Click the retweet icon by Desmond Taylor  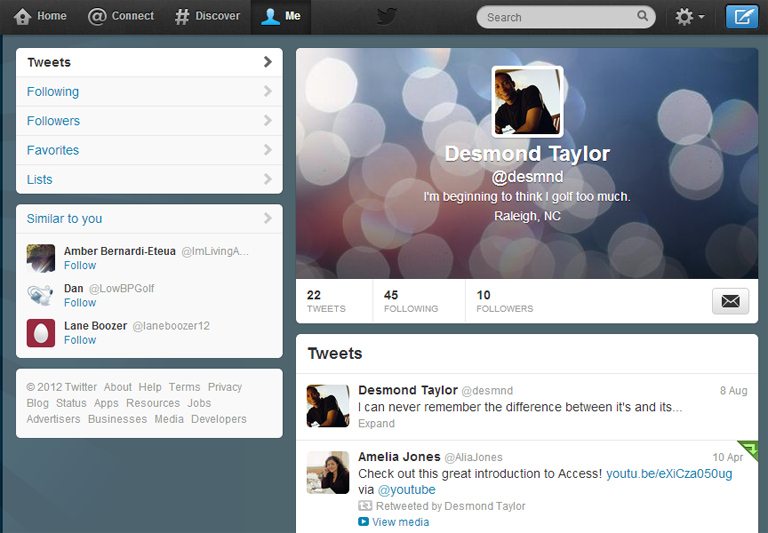tap(365, 506)
